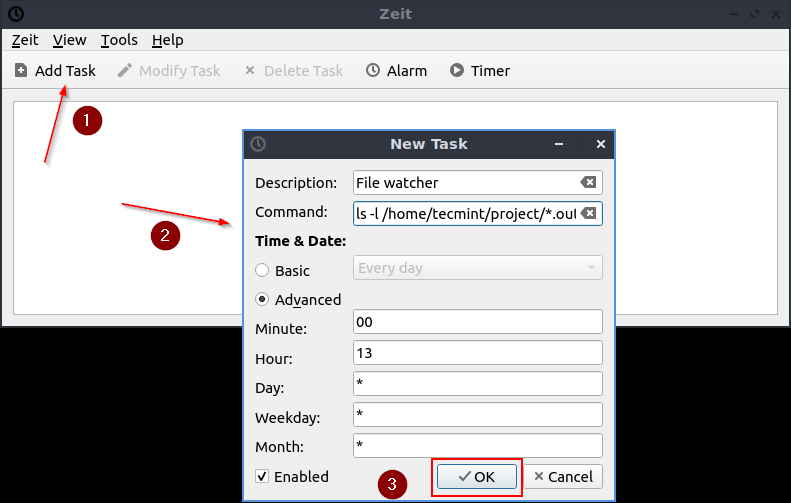The height and width of the screenshot is (503, 791).
Task: Open the Tools menu
Action: point(119,40)
